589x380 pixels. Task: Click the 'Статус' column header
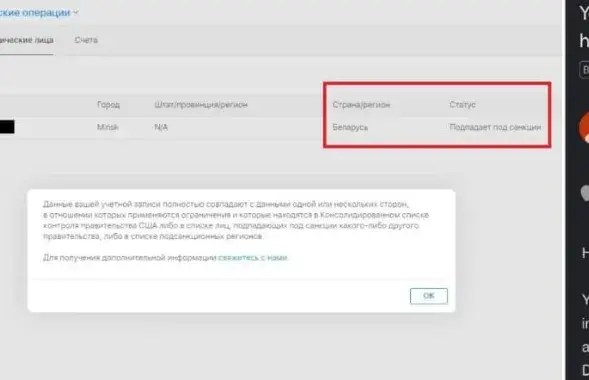(462, 105)
